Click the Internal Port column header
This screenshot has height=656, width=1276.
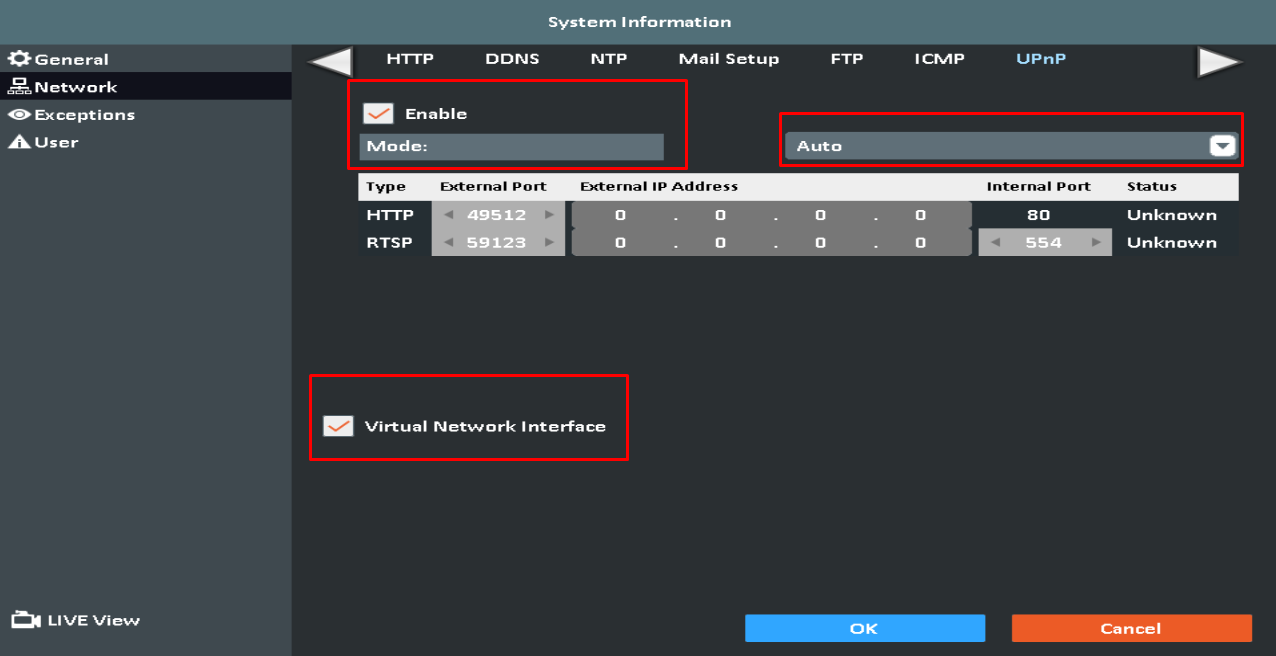[1038, 186]
